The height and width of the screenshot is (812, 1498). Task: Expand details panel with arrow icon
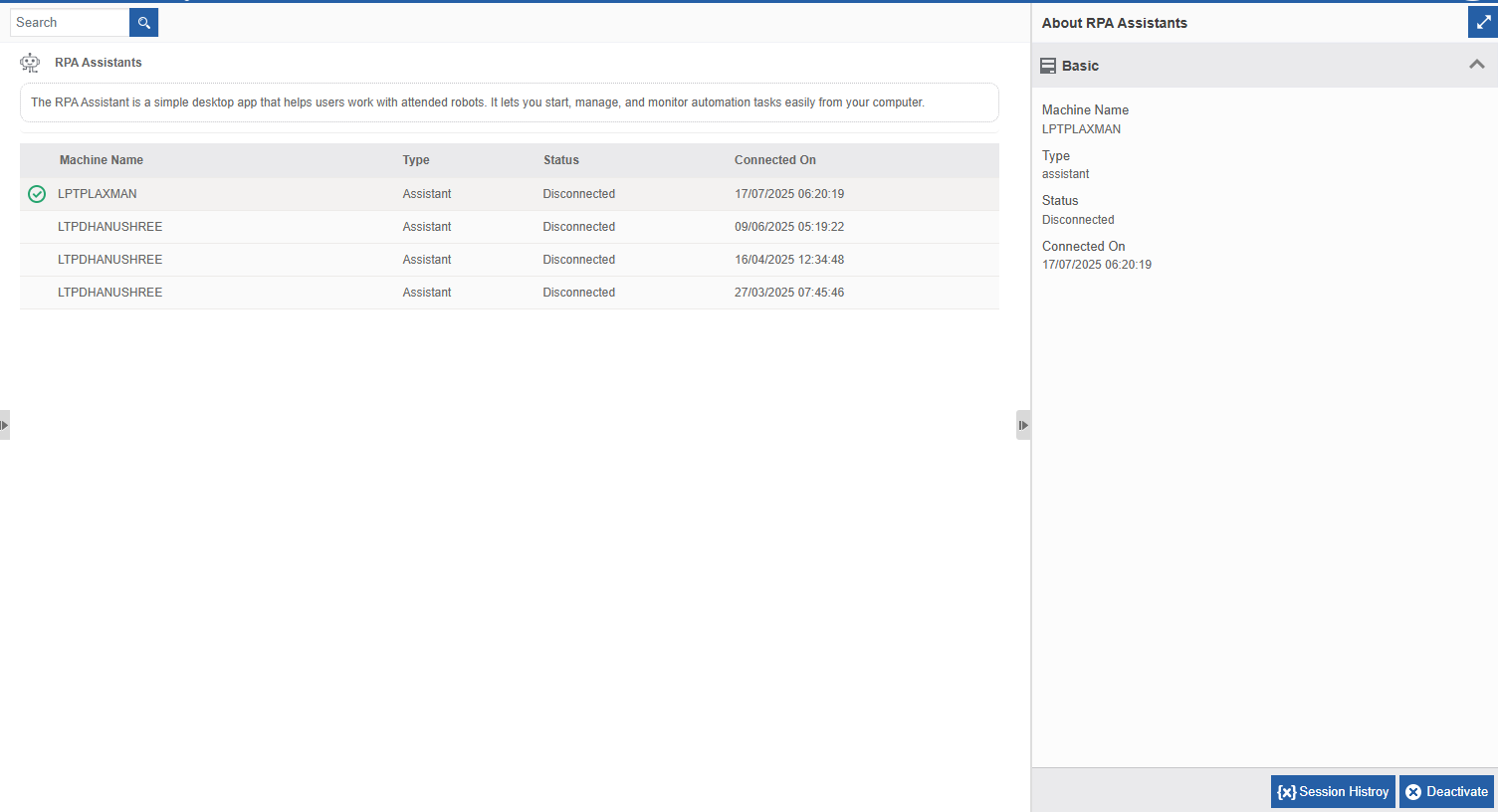coord(1483,22)
